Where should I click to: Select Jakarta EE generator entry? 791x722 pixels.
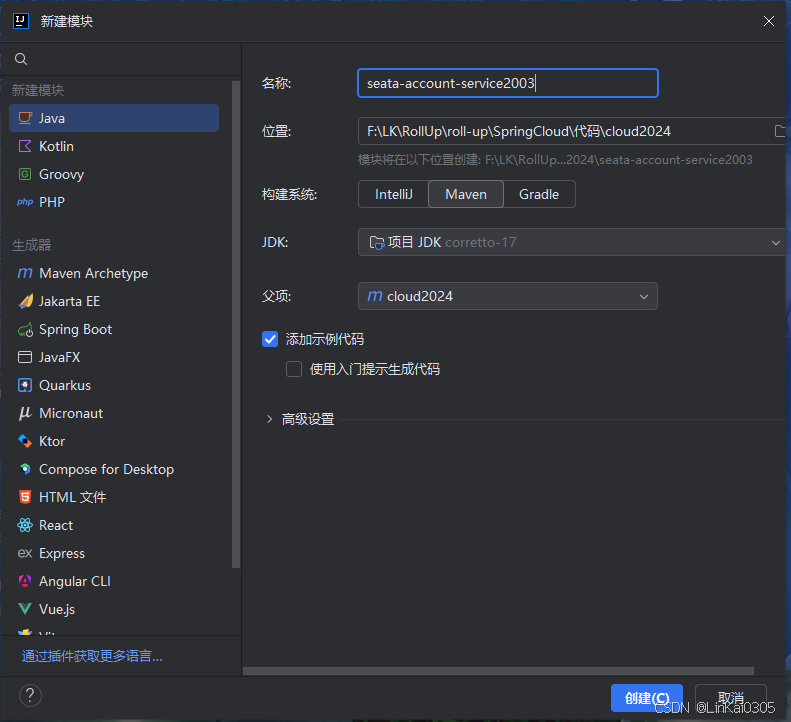pos(114,301)
